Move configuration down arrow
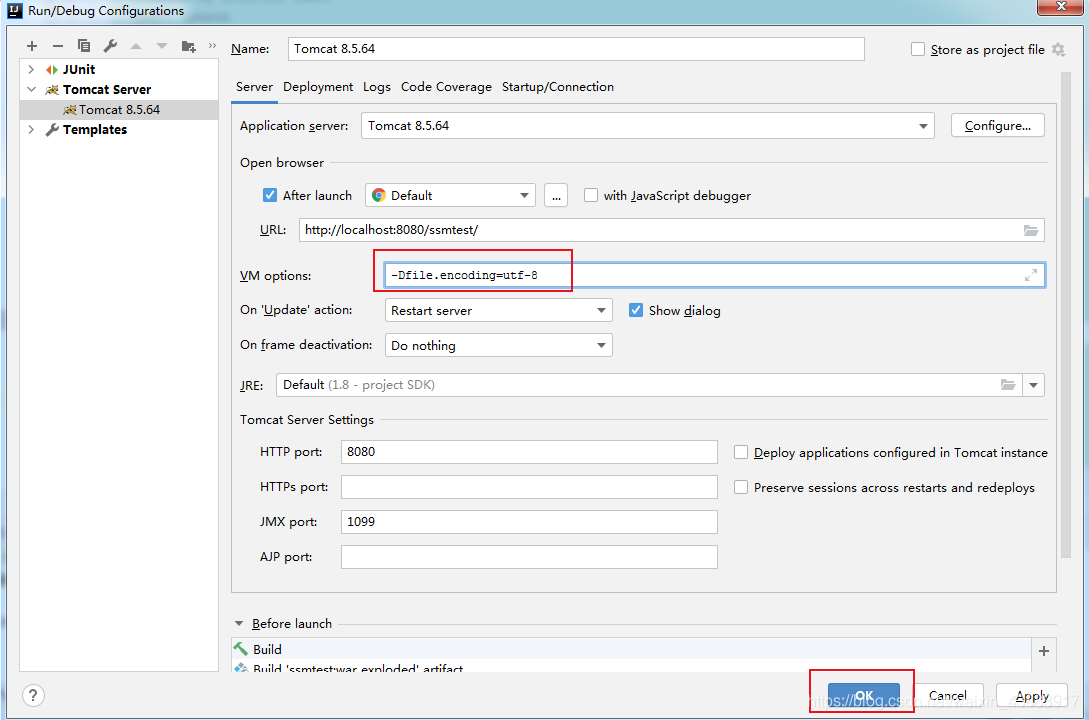Viewport: 1089px width, 720px height. click(x=162, y=46)
